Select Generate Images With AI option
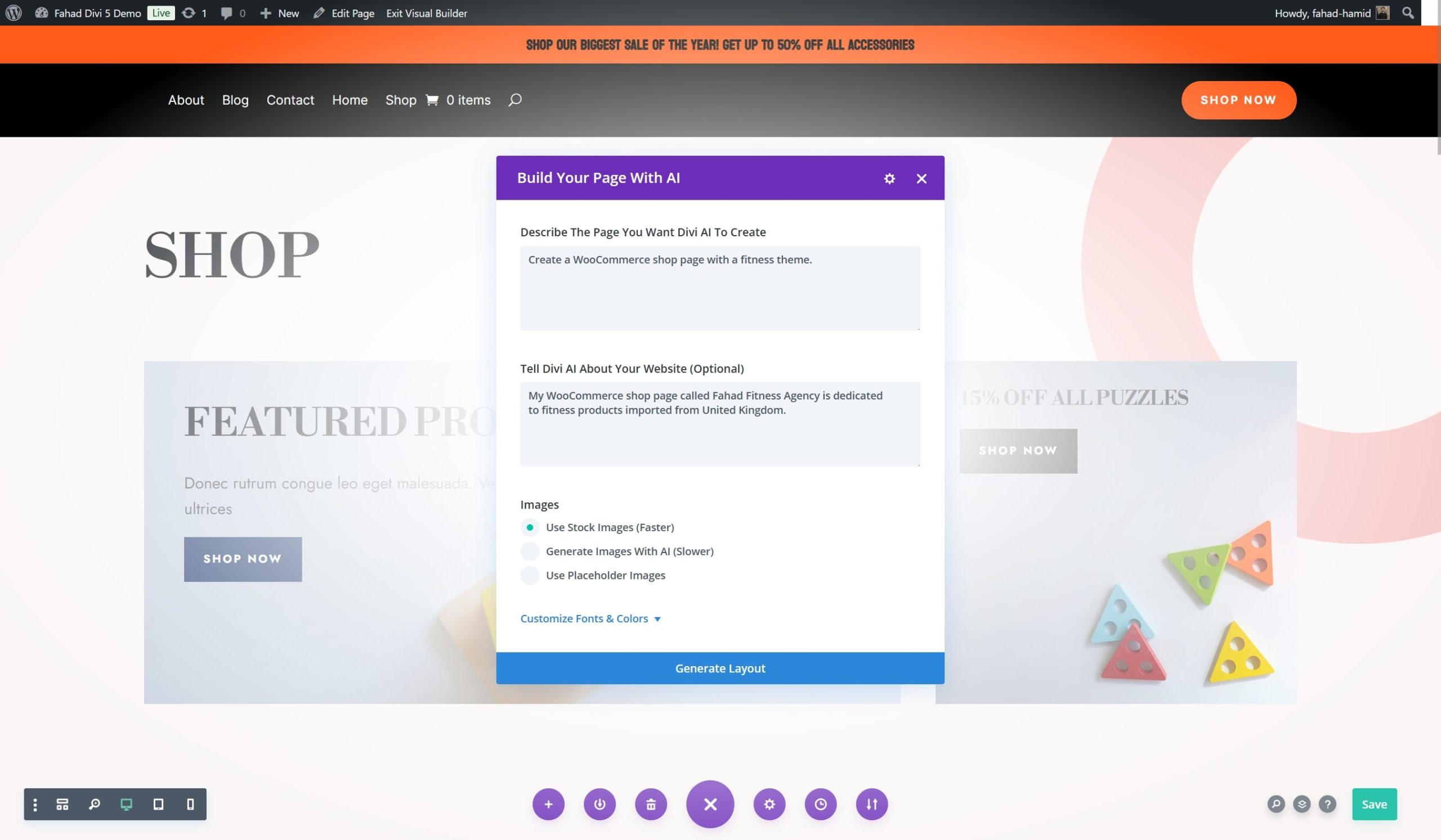Screen dimensions: 1441x840 [529, 551]
